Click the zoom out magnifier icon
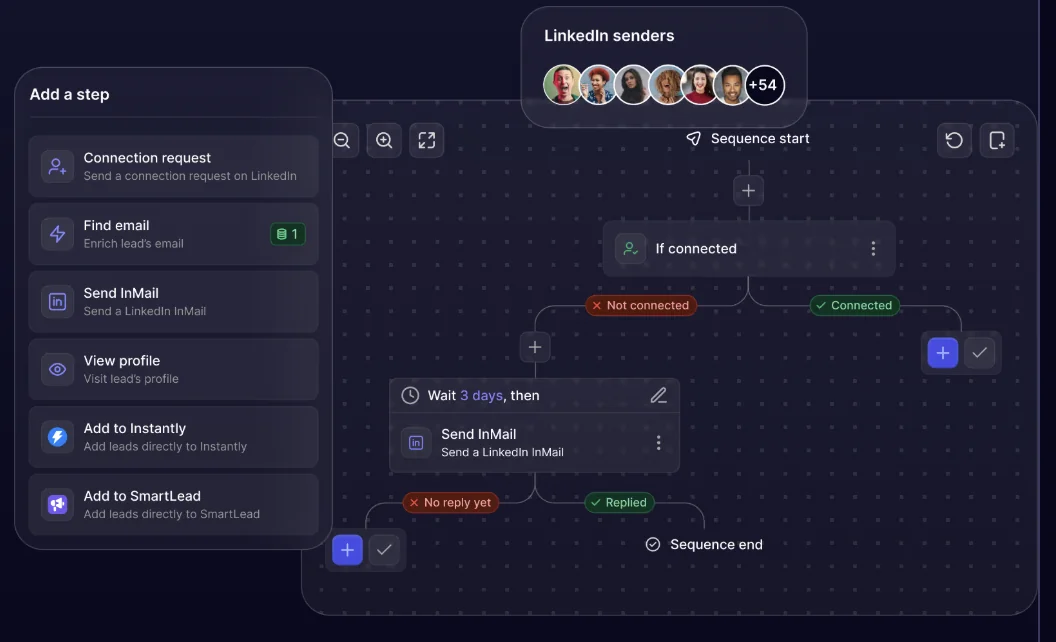The width and height of the screenshot is (1056, 642). 342,140
